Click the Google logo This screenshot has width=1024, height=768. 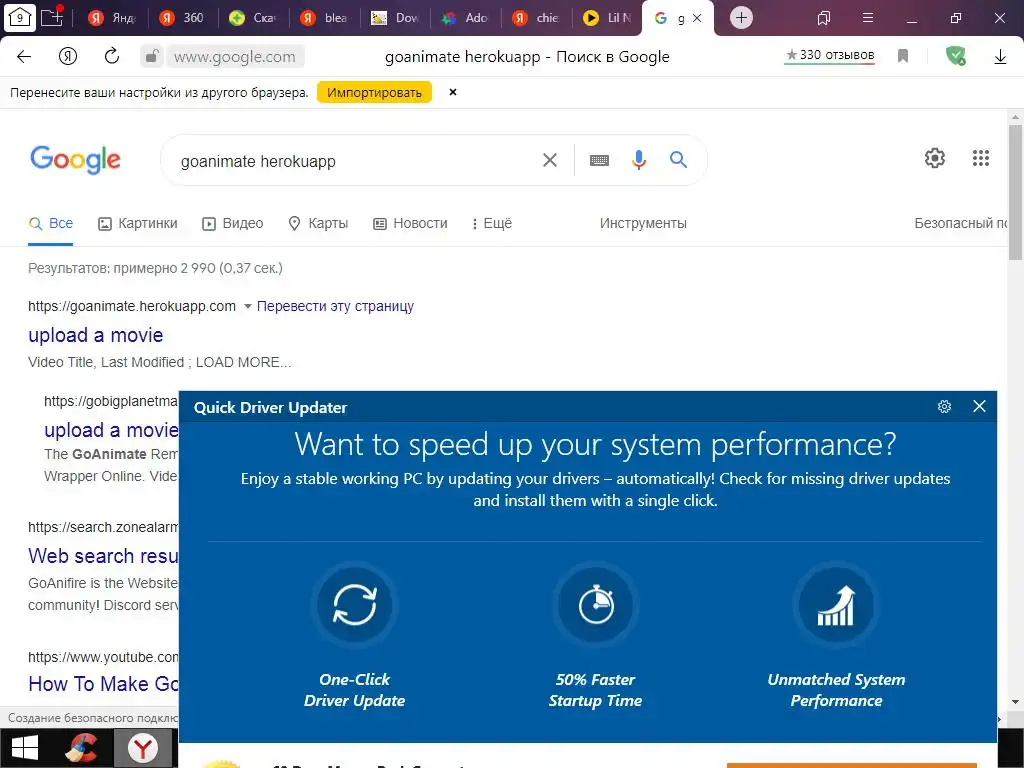76,159
